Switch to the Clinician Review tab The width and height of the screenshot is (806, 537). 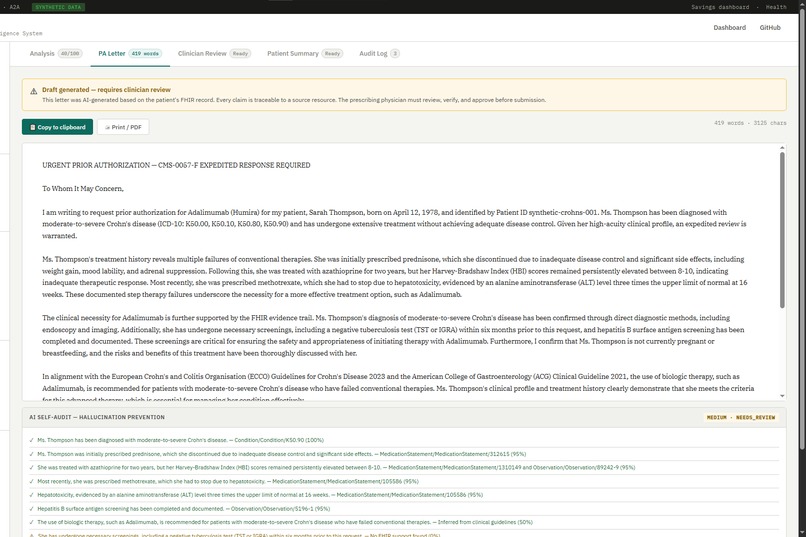[x=214, y=53]
